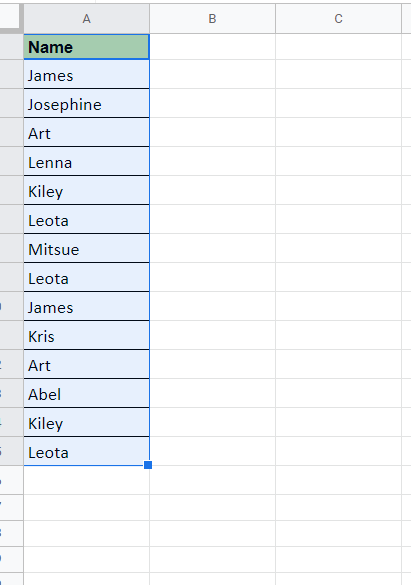This screenshot has width=411, height=585.
Task: Select the first Art cell
Action: pyautogui.click(x=87, y=132)
